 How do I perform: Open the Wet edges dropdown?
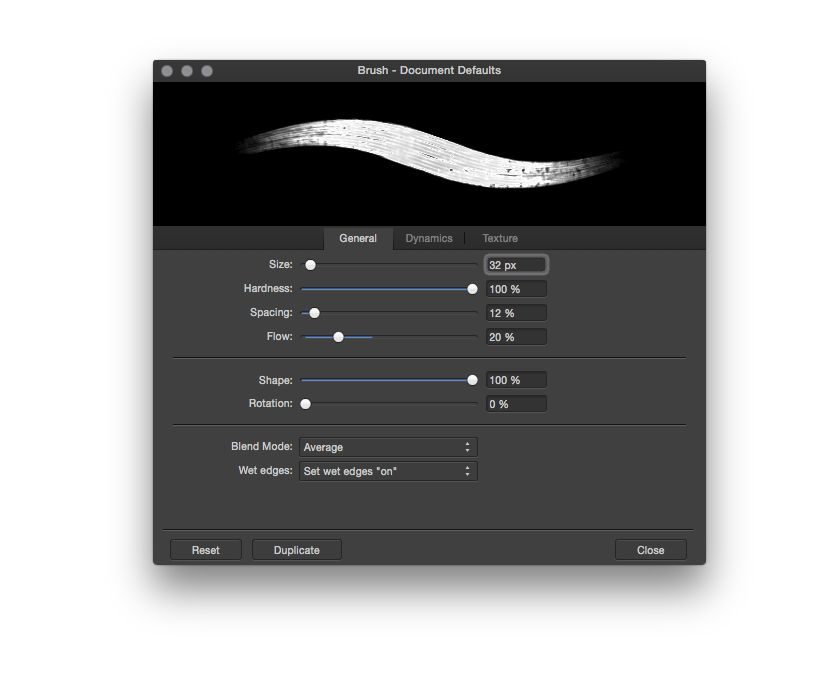[x=388, y=471]
